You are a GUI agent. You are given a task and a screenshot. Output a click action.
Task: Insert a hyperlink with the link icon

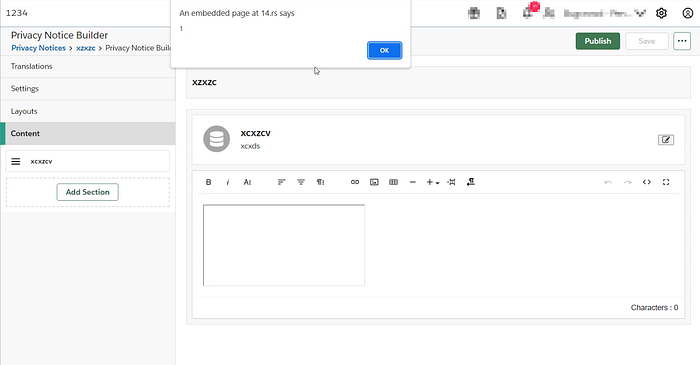point(355,182)
